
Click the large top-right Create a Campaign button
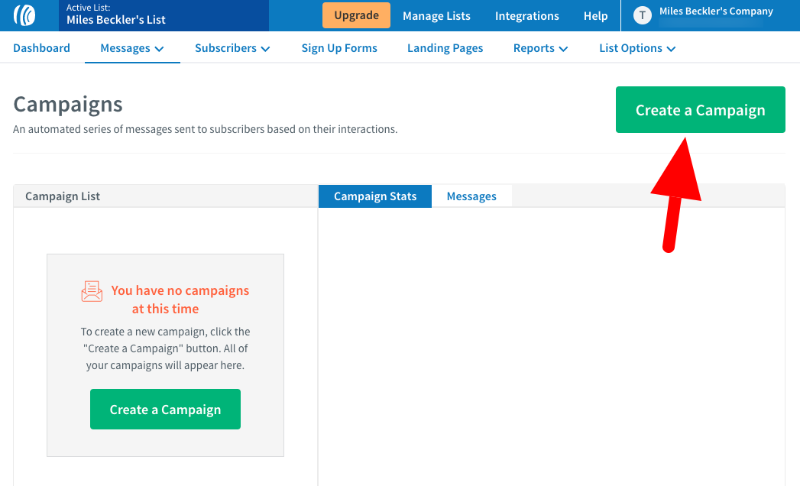[700, 110]
